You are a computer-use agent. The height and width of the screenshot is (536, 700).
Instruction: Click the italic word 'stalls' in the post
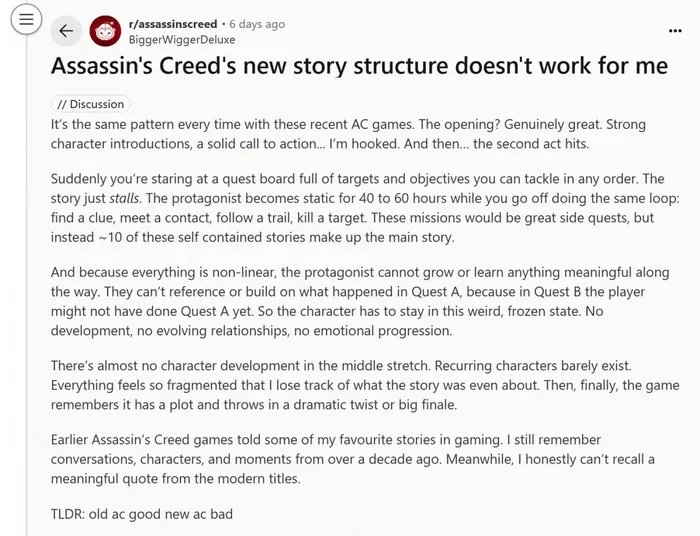coord(125,198)
